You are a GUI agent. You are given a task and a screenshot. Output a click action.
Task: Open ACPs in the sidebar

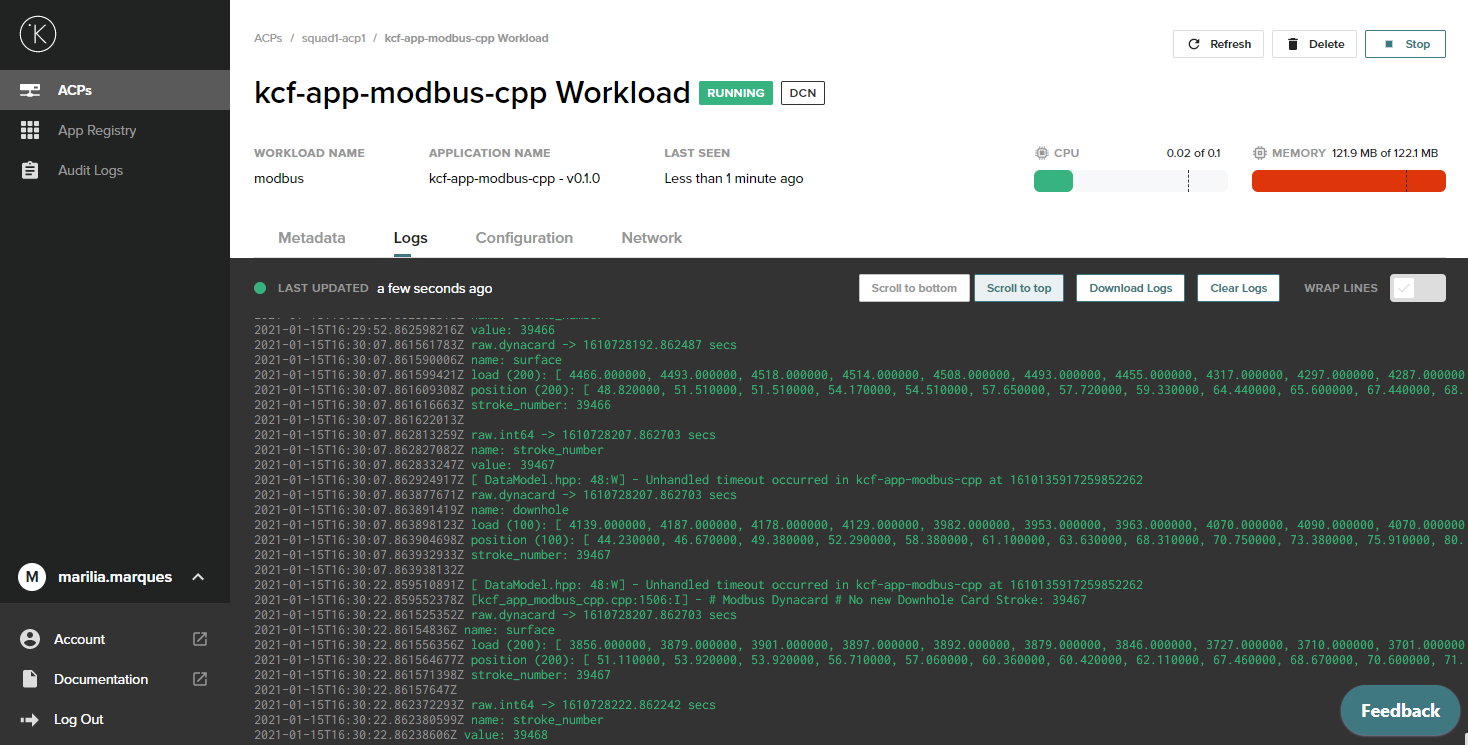(x=115, y=90)
